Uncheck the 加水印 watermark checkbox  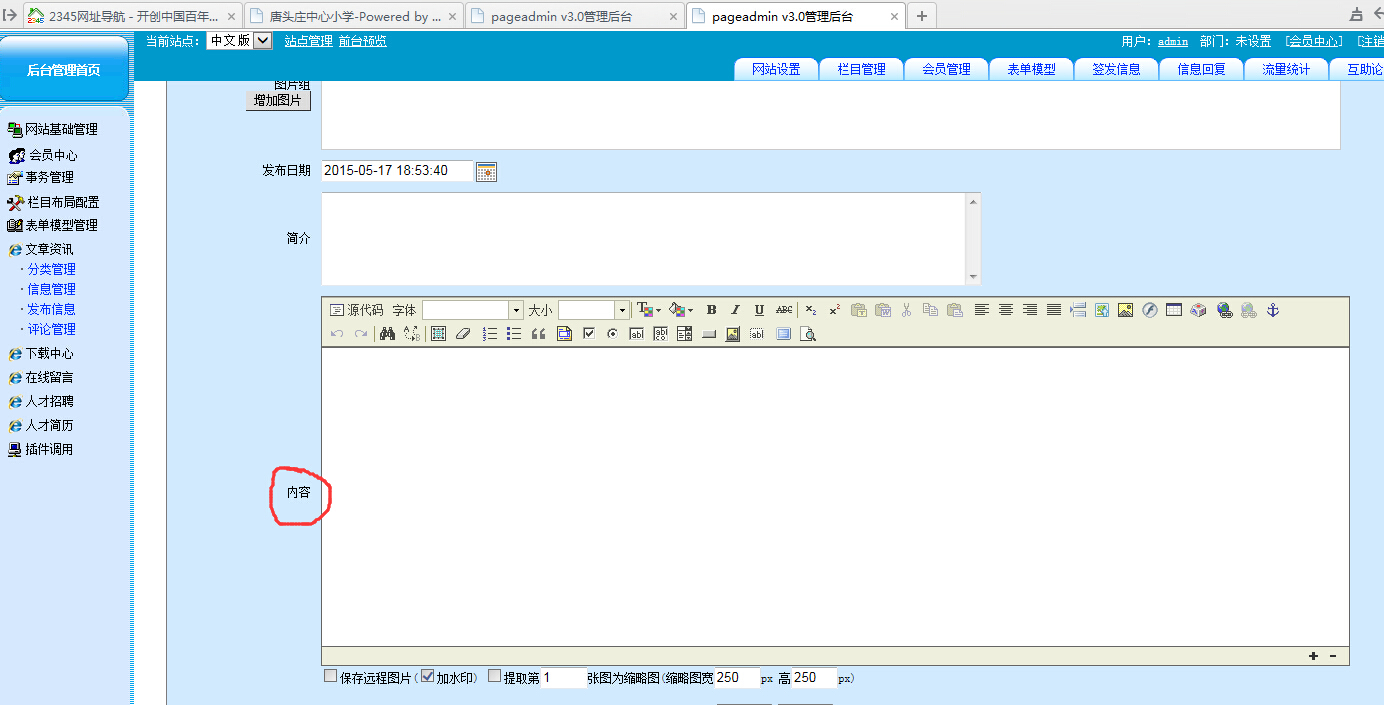(427, 677)
